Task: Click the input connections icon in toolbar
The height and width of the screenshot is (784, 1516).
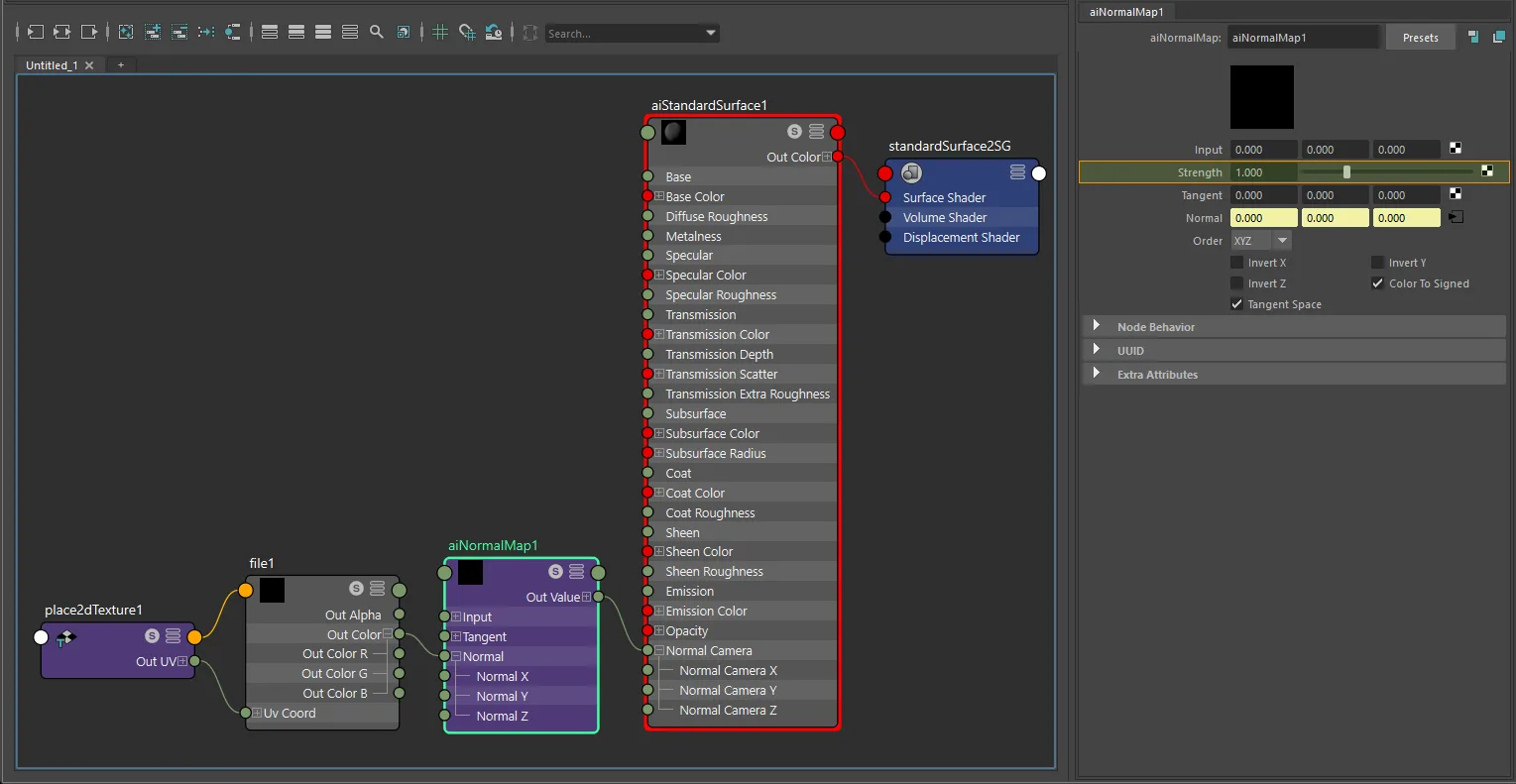Action: click(x=35, y=33)
